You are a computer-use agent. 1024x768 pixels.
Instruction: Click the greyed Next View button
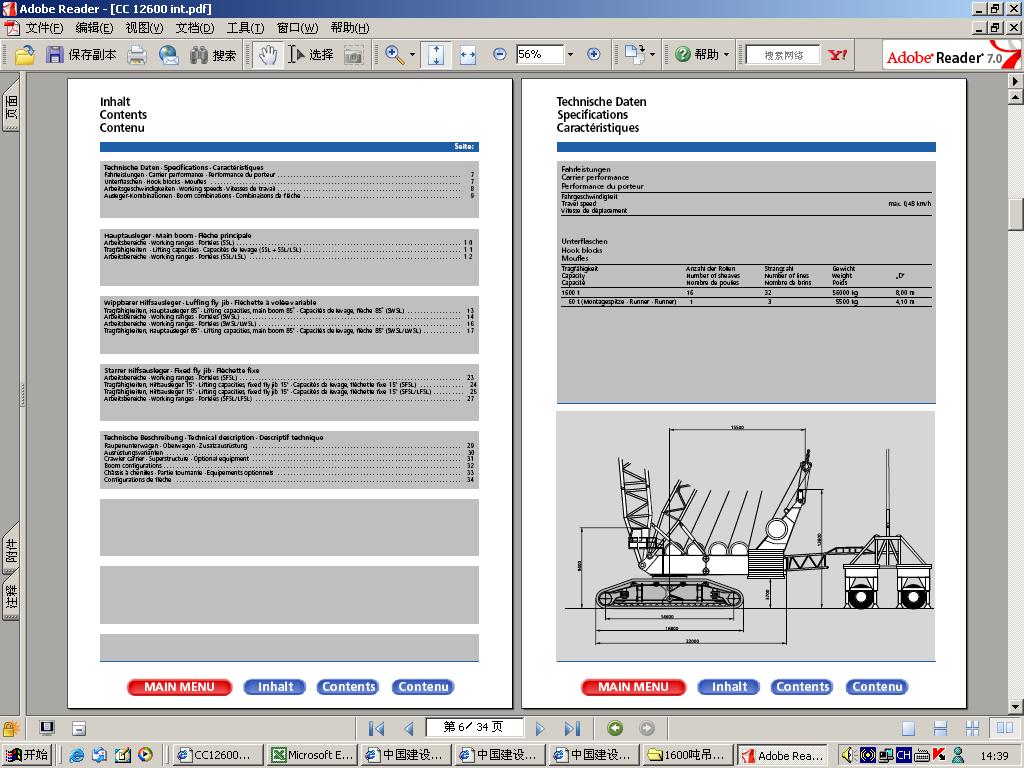coord(647,728)
